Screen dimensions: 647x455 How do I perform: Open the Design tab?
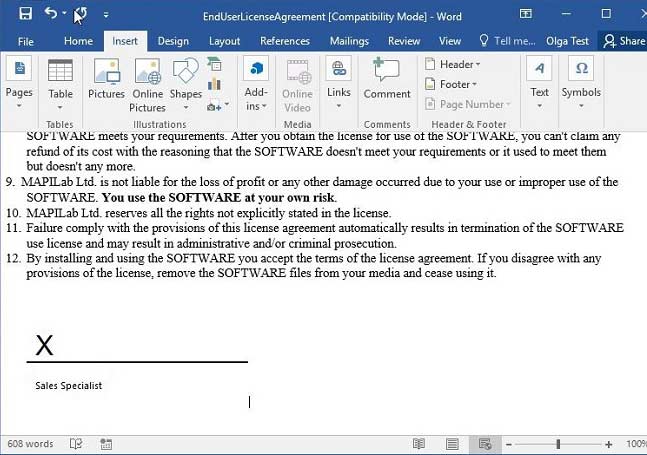pos(173,41)
